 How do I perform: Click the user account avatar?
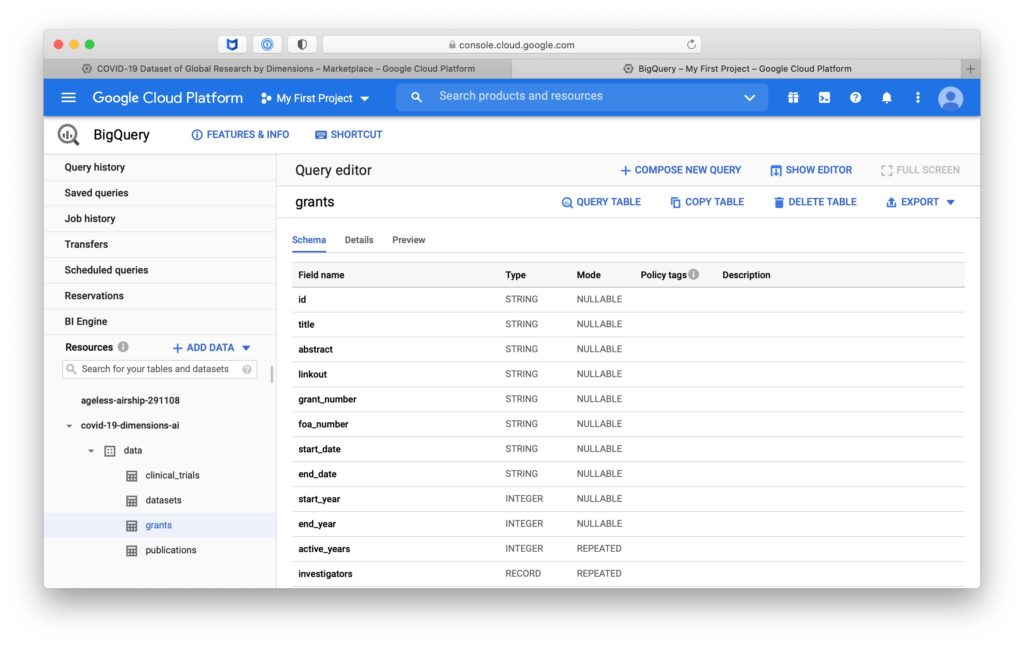[950, 98]
